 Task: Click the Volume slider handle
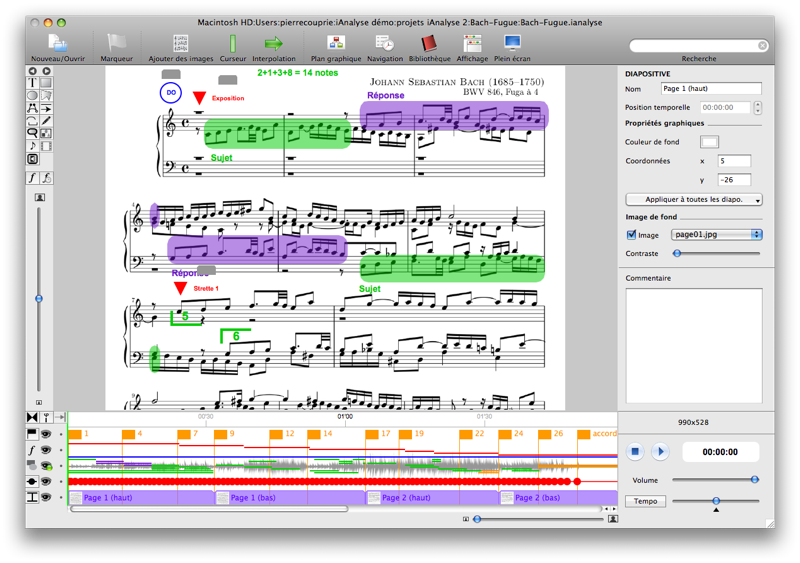tap(755, 480)
